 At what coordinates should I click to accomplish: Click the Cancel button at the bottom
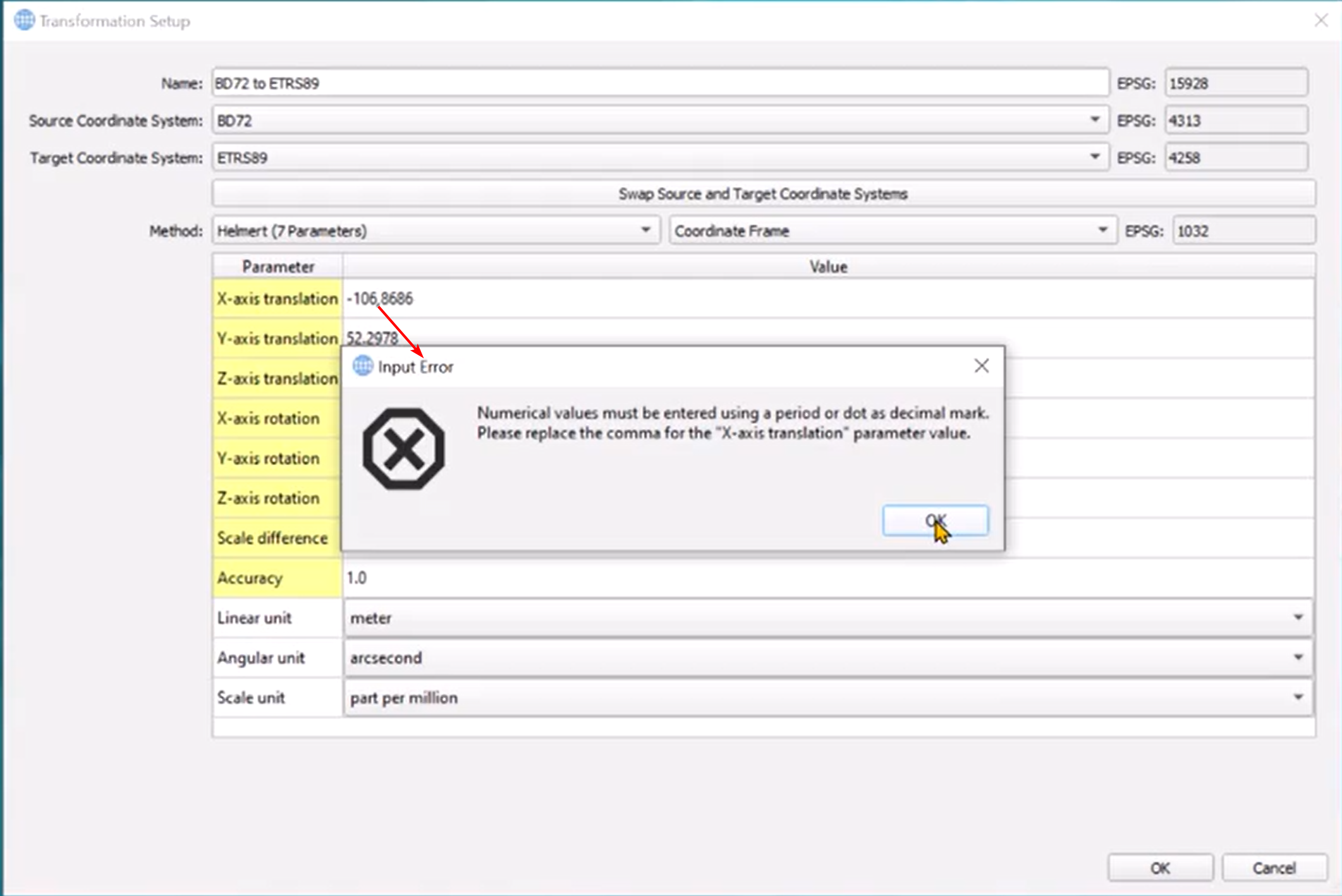1274,868
